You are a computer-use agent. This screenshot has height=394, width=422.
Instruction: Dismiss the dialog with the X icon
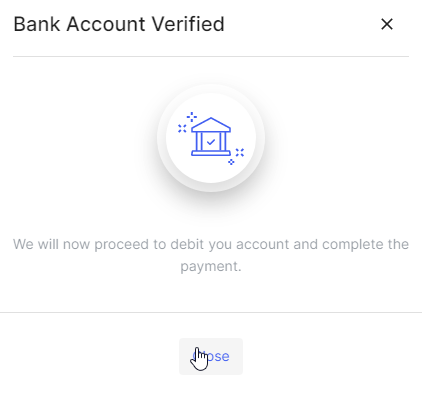[x=387, y=24]
